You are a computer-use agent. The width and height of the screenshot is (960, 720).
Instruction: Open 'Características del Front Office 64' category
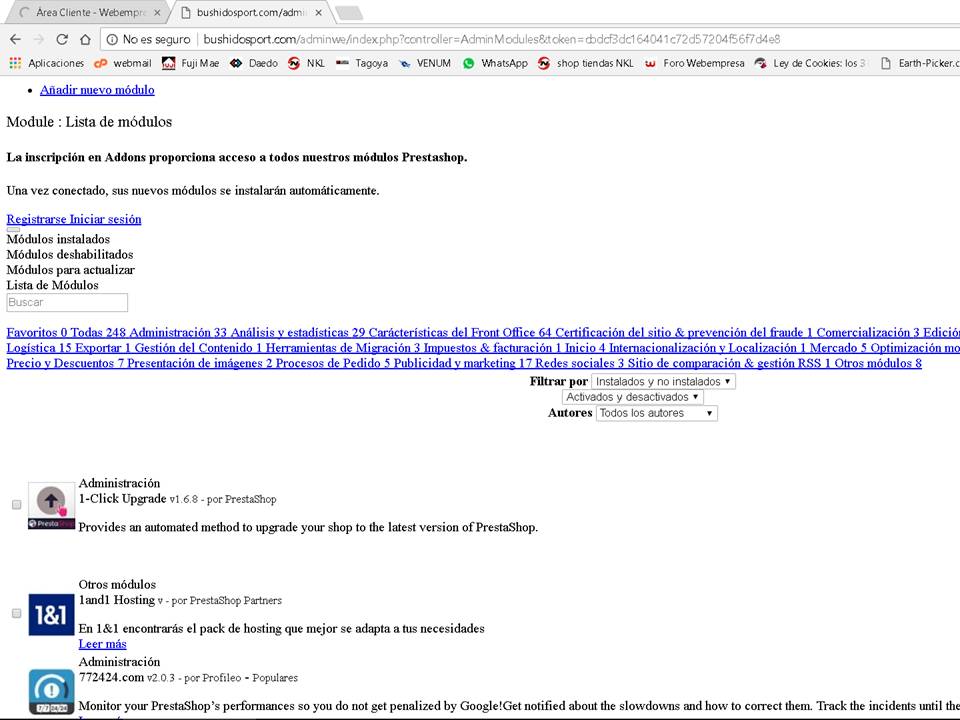[x=460, y=332]
